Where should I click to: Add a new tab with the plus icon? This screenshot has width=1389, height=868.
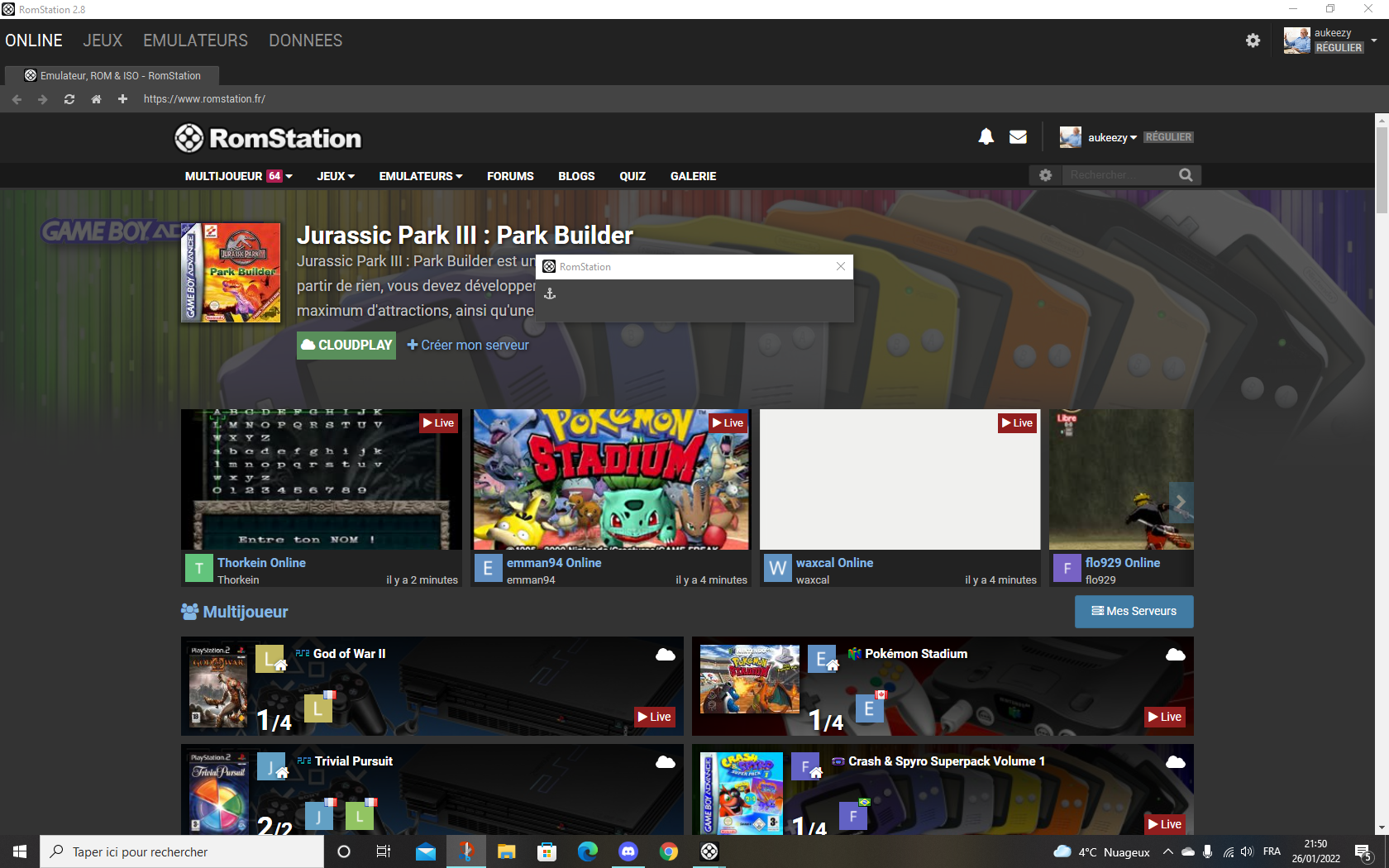click(122, 99)
